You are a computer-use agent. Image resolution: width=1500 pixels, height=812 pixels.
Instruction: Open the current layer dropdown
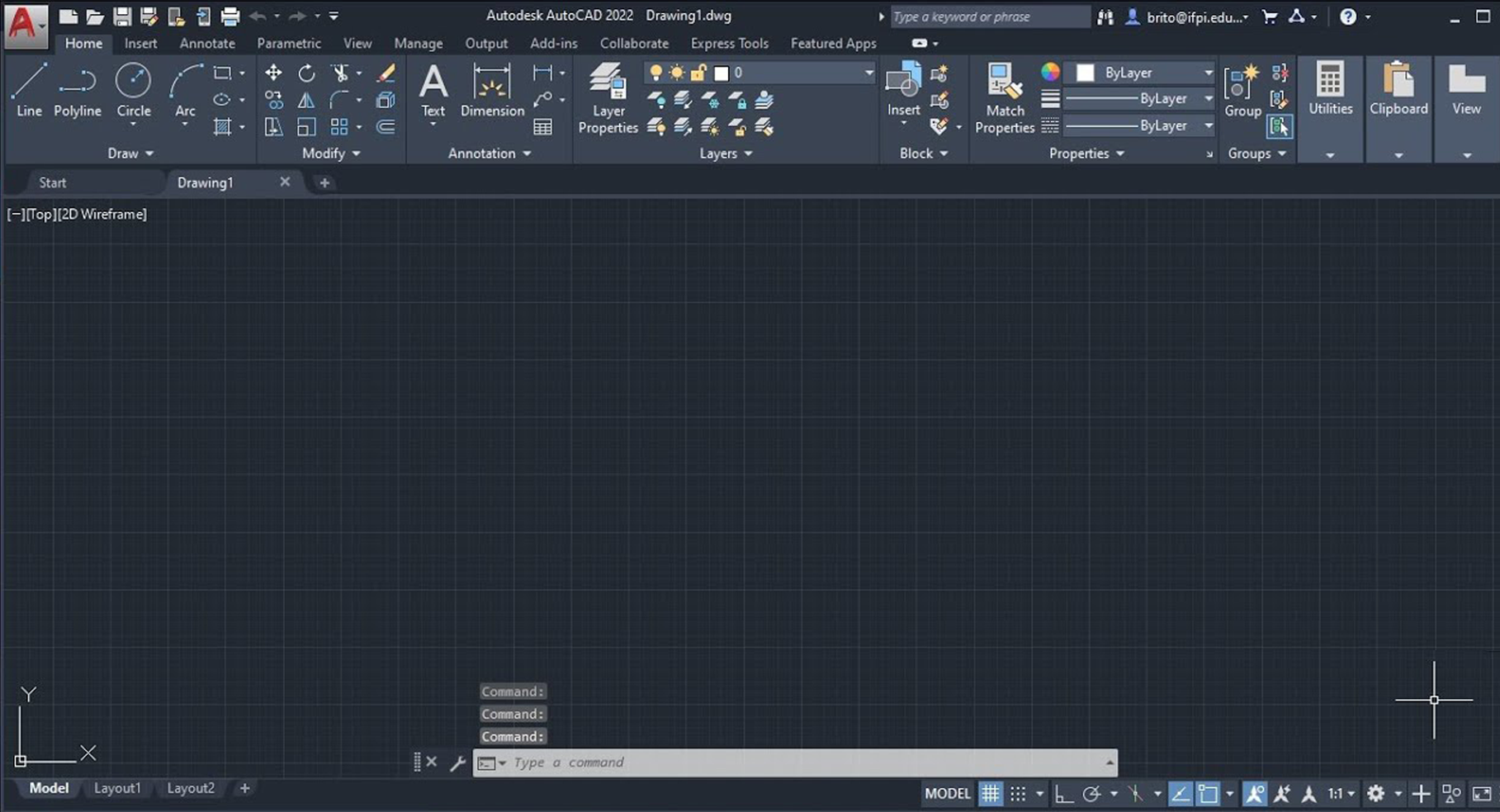pos(868,73)
